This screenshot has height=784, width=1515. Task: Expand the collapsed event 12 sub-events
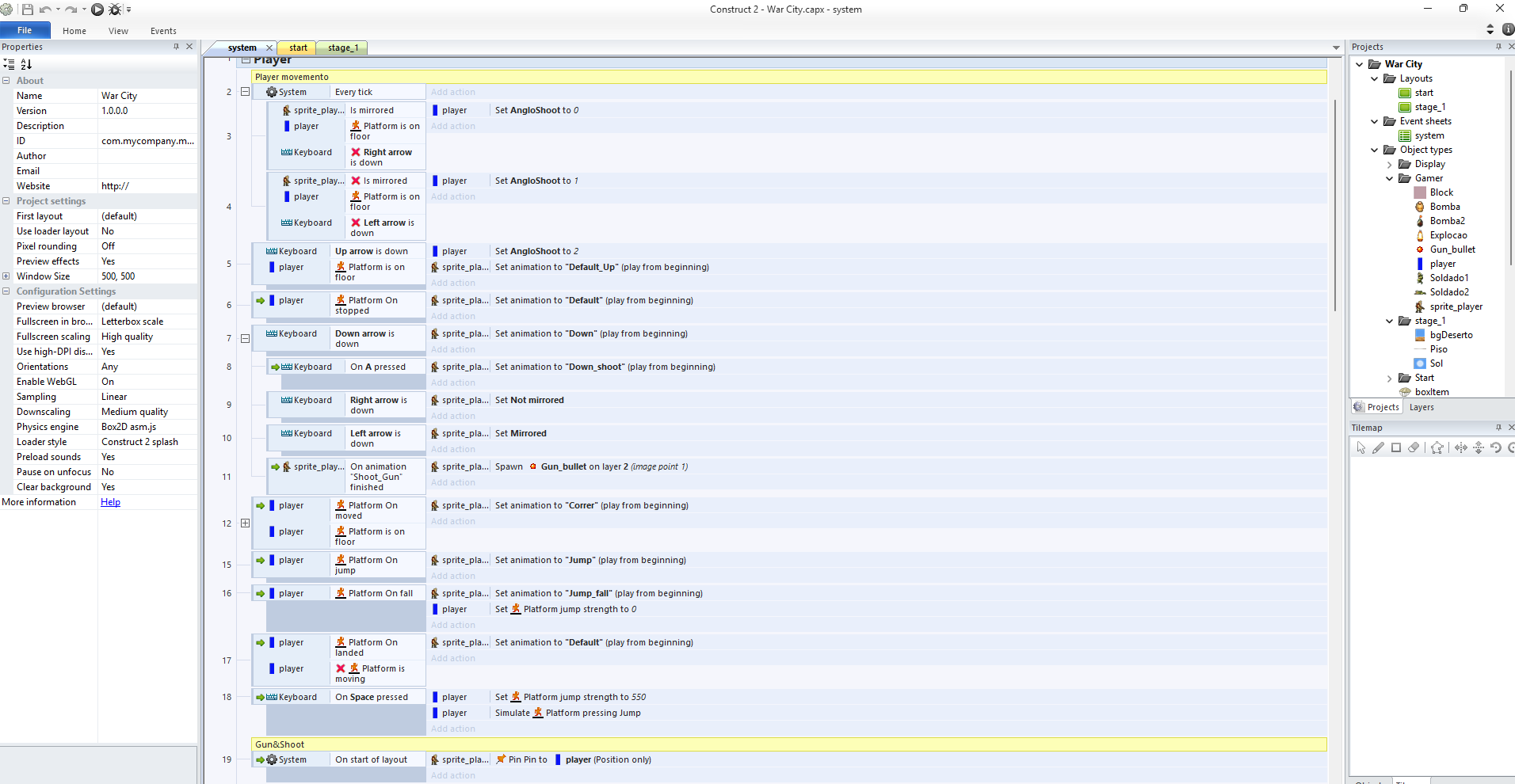(245, 523)
